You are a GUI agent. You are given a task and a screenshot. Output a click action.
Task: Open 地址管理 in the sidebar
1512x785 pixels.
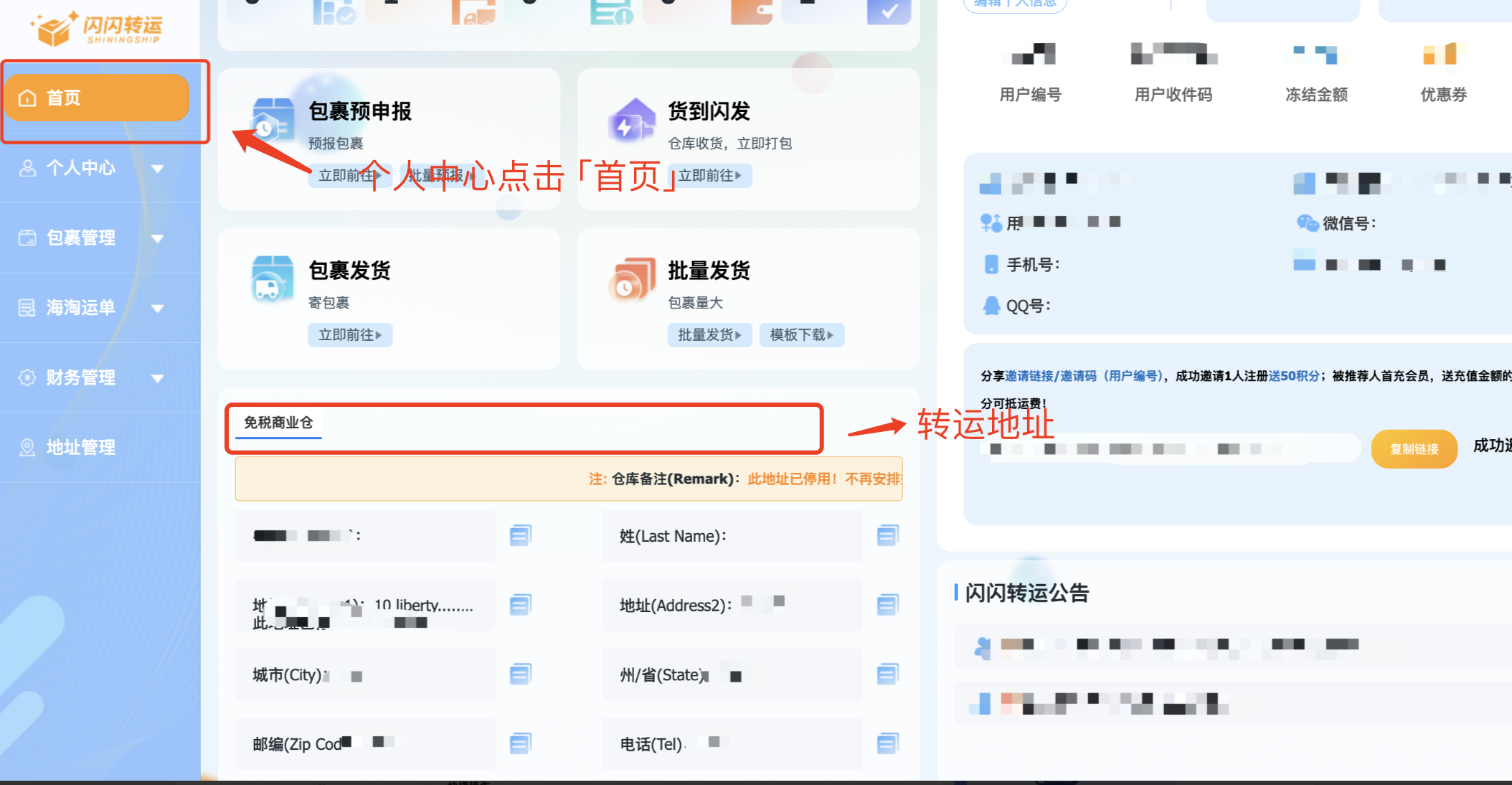tap(80, 448)
